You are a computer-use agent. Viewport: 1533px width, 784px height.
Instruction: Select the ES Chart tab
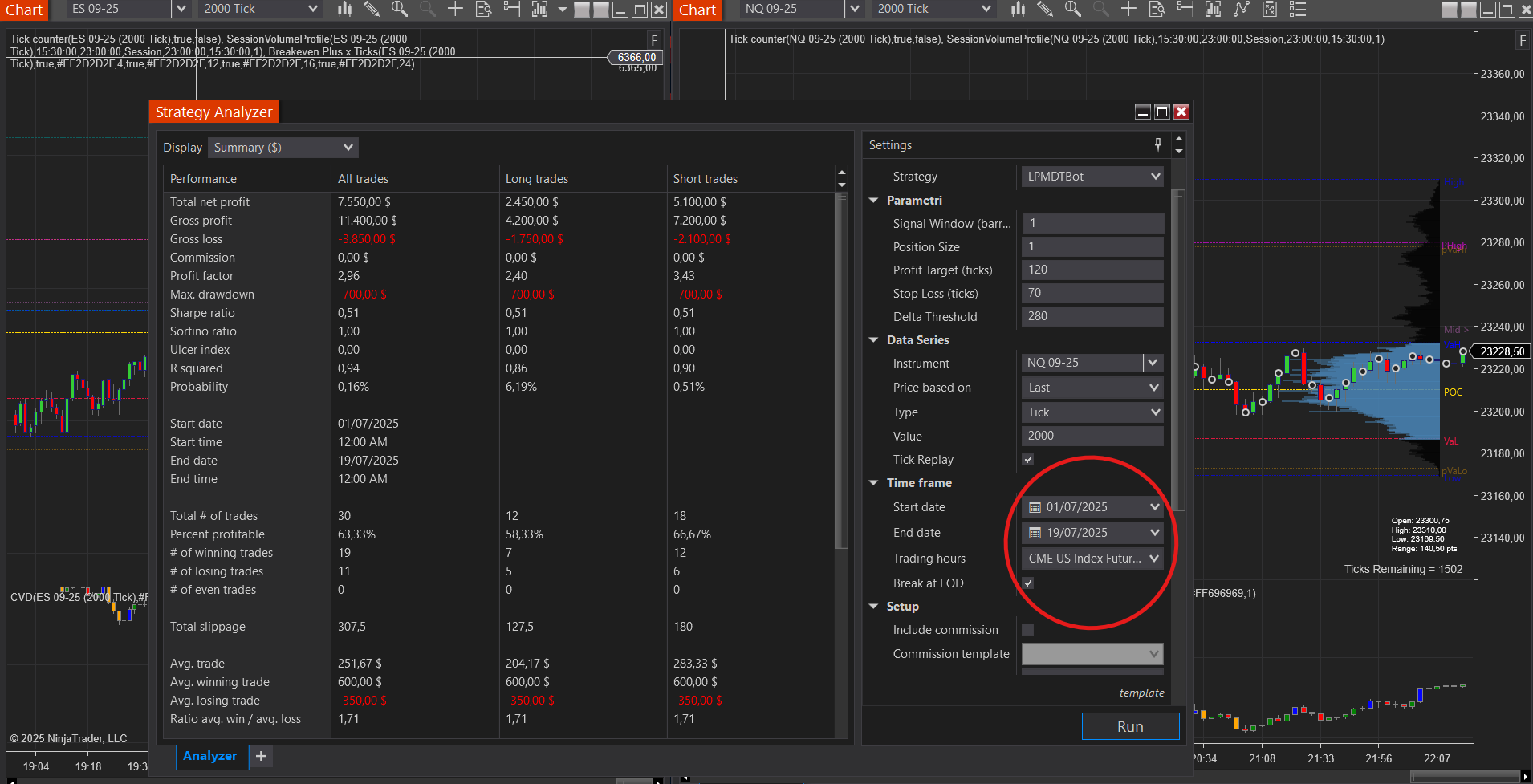pos(24,10)
